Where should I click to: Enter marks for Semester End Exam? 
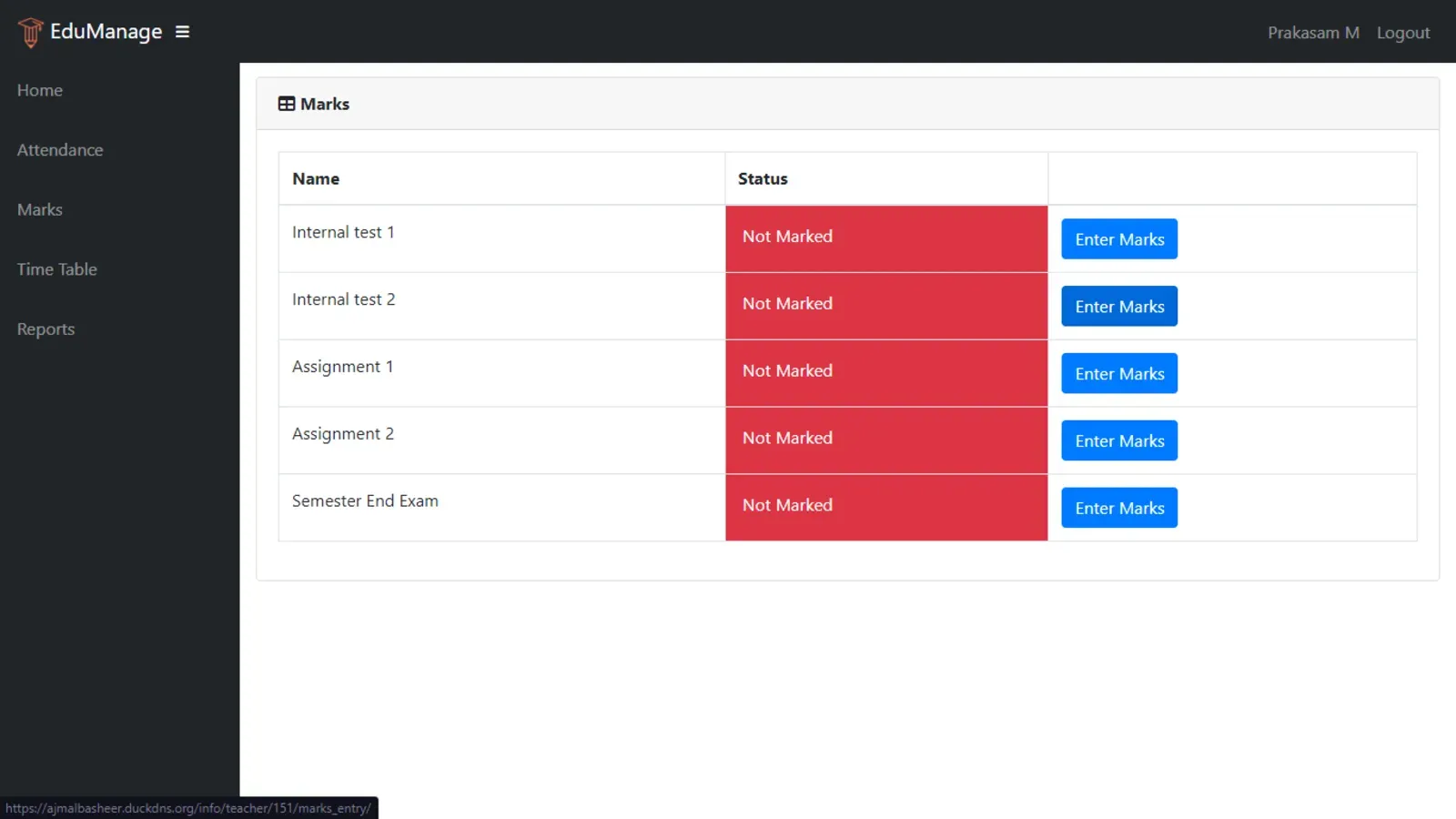point(1118,507)
